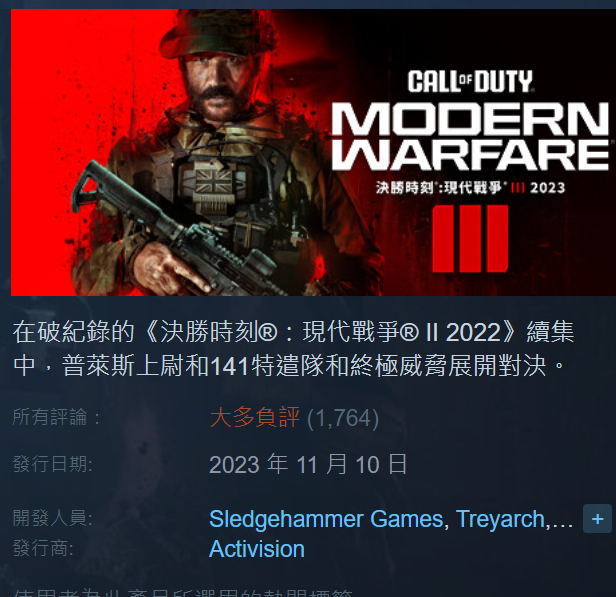Screen dimensions: 616x597
Task: Select the game description paragraph
Action: coord(293,349)
